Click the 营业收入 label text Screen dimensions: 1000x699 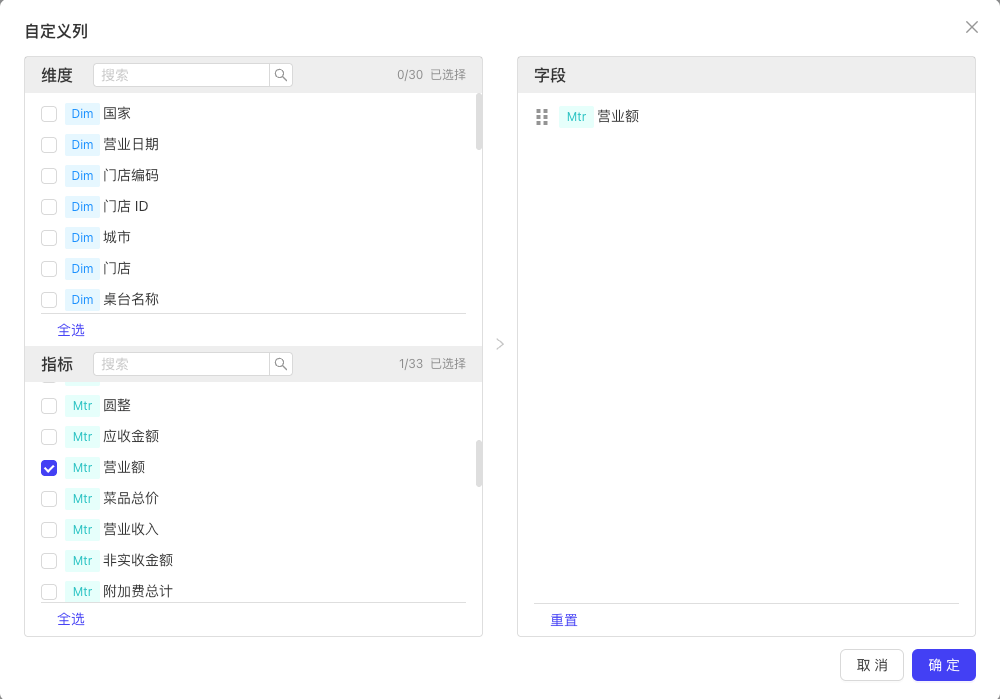tap(131, 529)
